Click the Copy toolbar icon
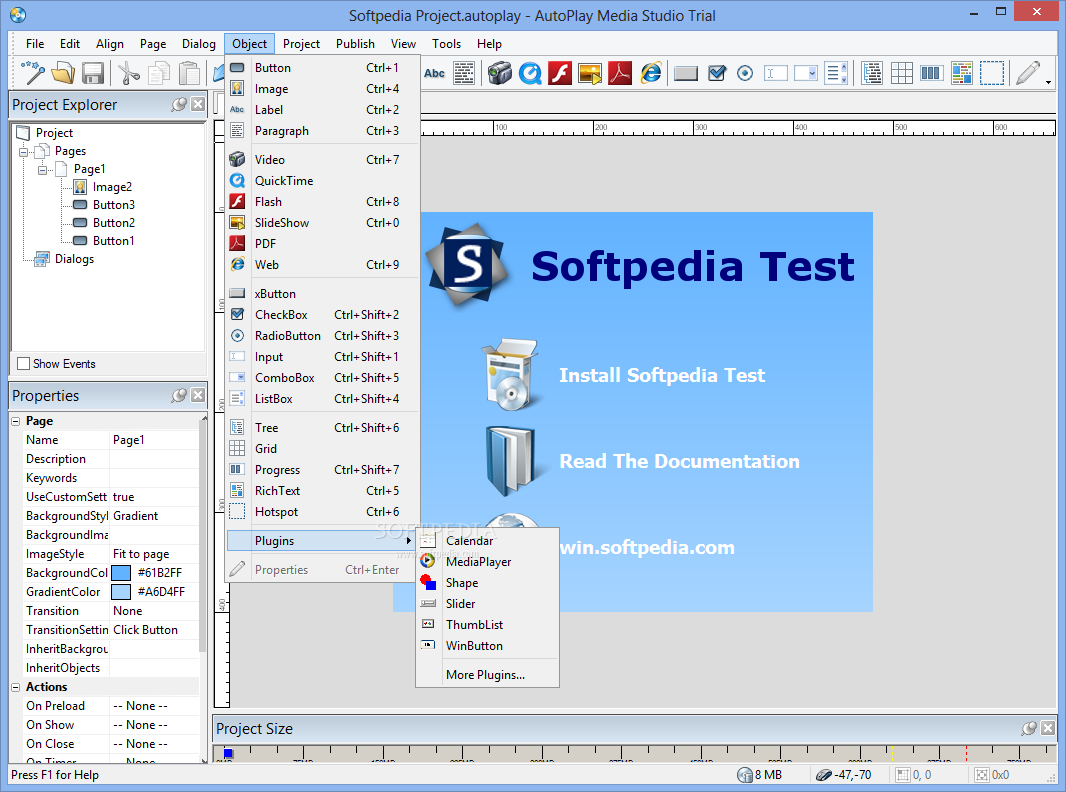The width and height of the screenshot is (1066, 792). pyautogui.click(x=158, y=73)
